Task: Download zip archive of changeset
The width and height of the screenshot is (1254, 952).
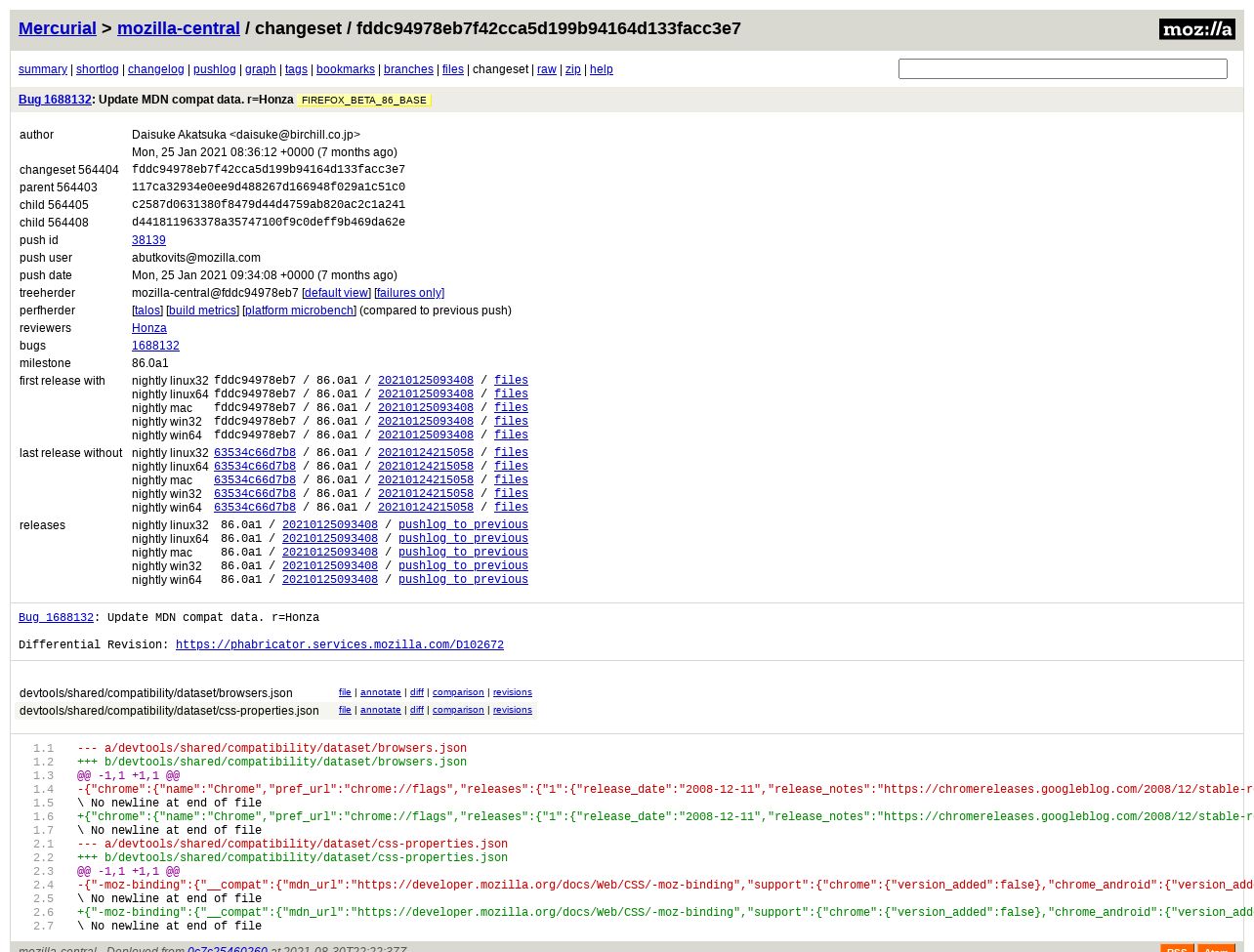Action: coord(573,69)
